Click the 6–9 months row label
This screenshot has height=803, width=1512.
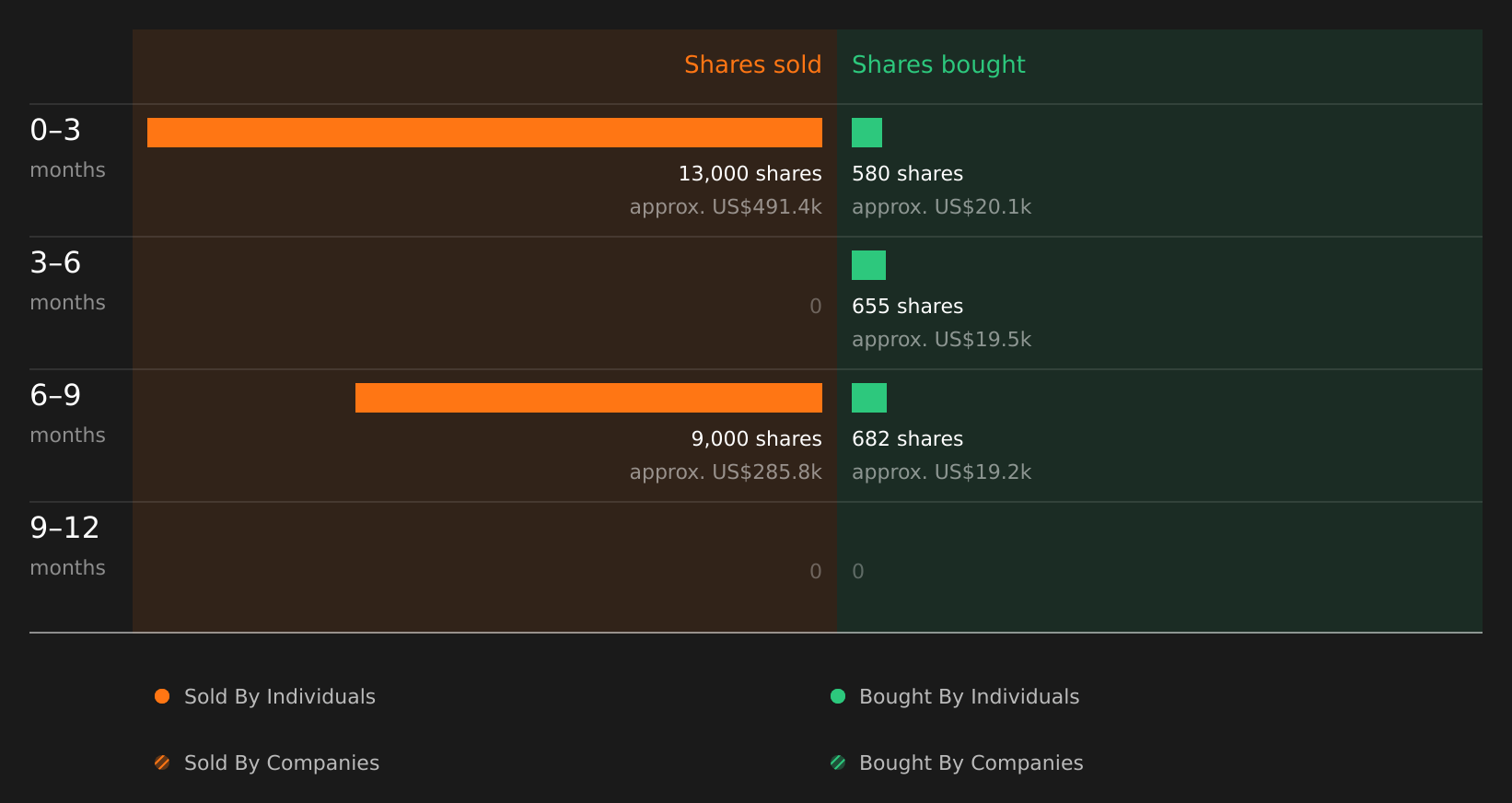(x=67, y=413)
